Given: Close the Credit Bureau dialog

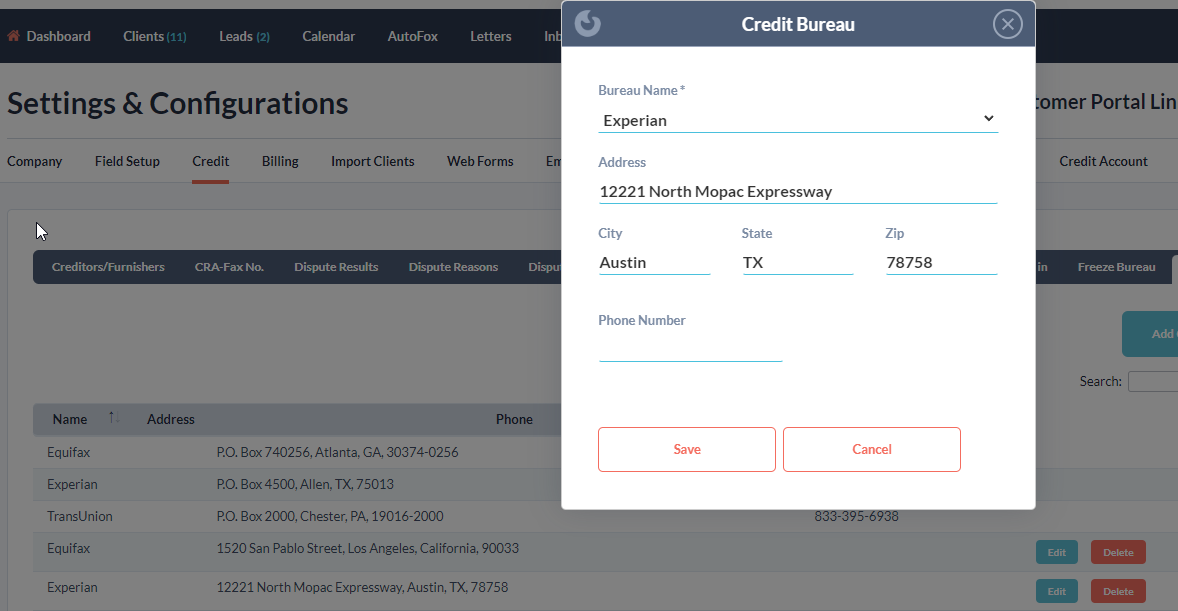Looking at the screenshot, I should (x=1007, y=24).
